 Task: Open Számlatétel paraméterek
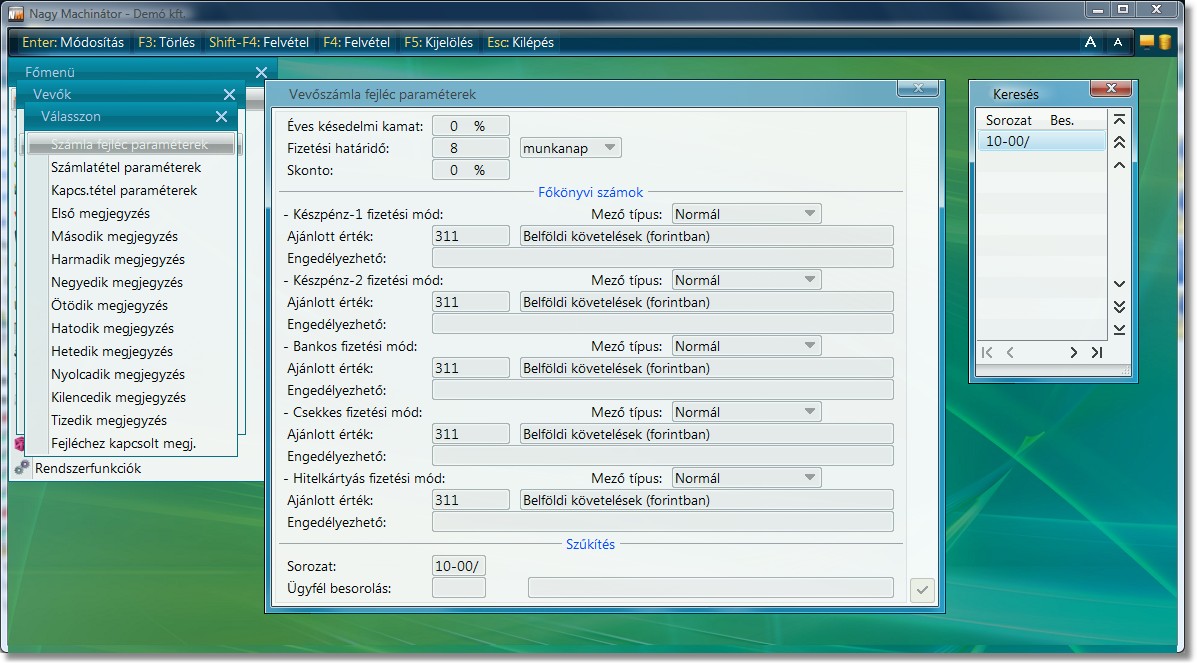[126, 167]
